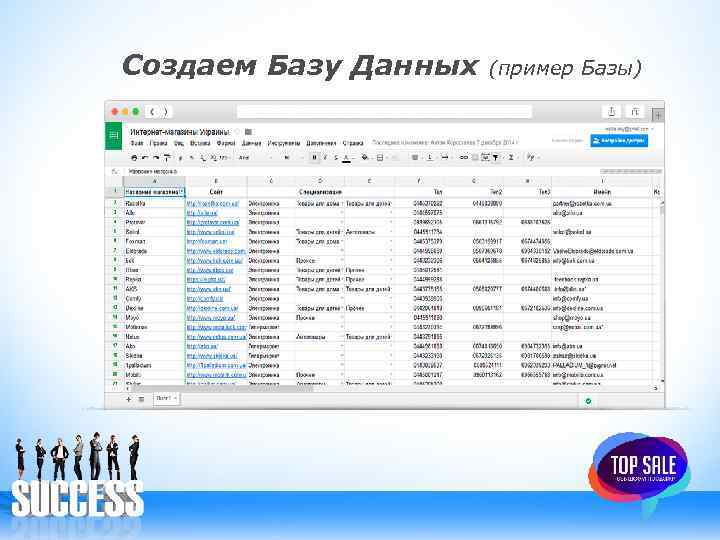Toggle Bold formatting
This screenshot has height=540, width=720.
pyautogui.click(x=315, y=158)
